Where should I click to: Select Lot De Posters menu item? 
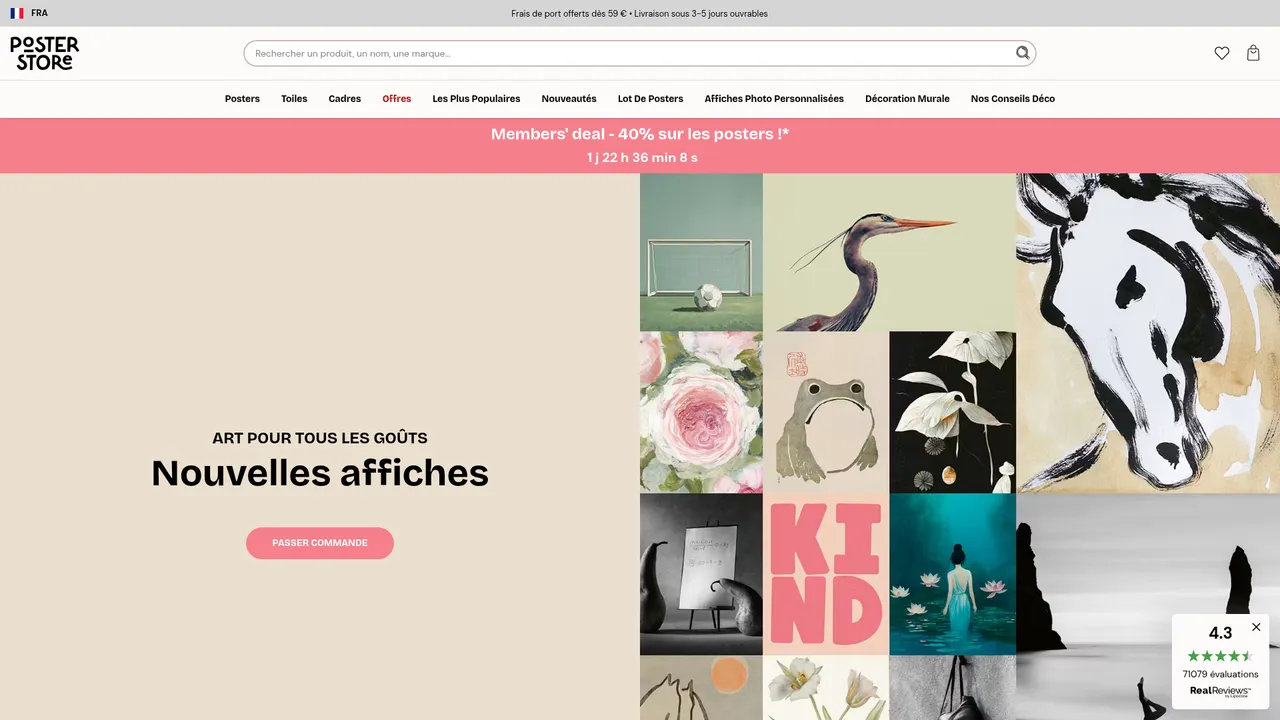point(651,99)
